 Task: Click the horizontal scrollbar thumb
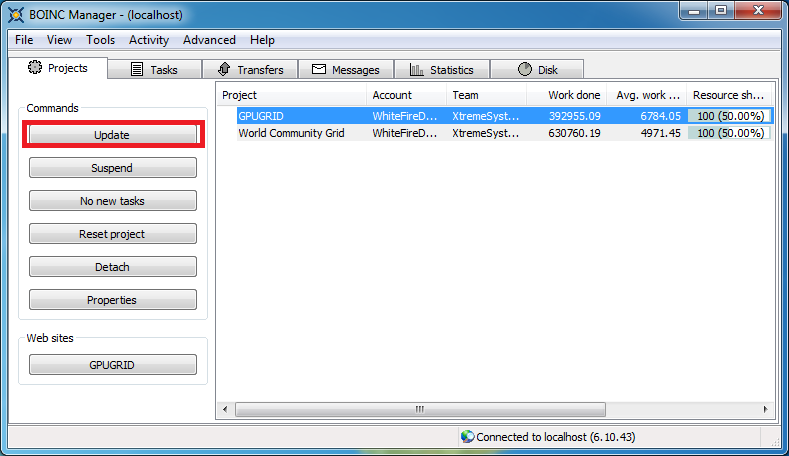click(420, 409)
